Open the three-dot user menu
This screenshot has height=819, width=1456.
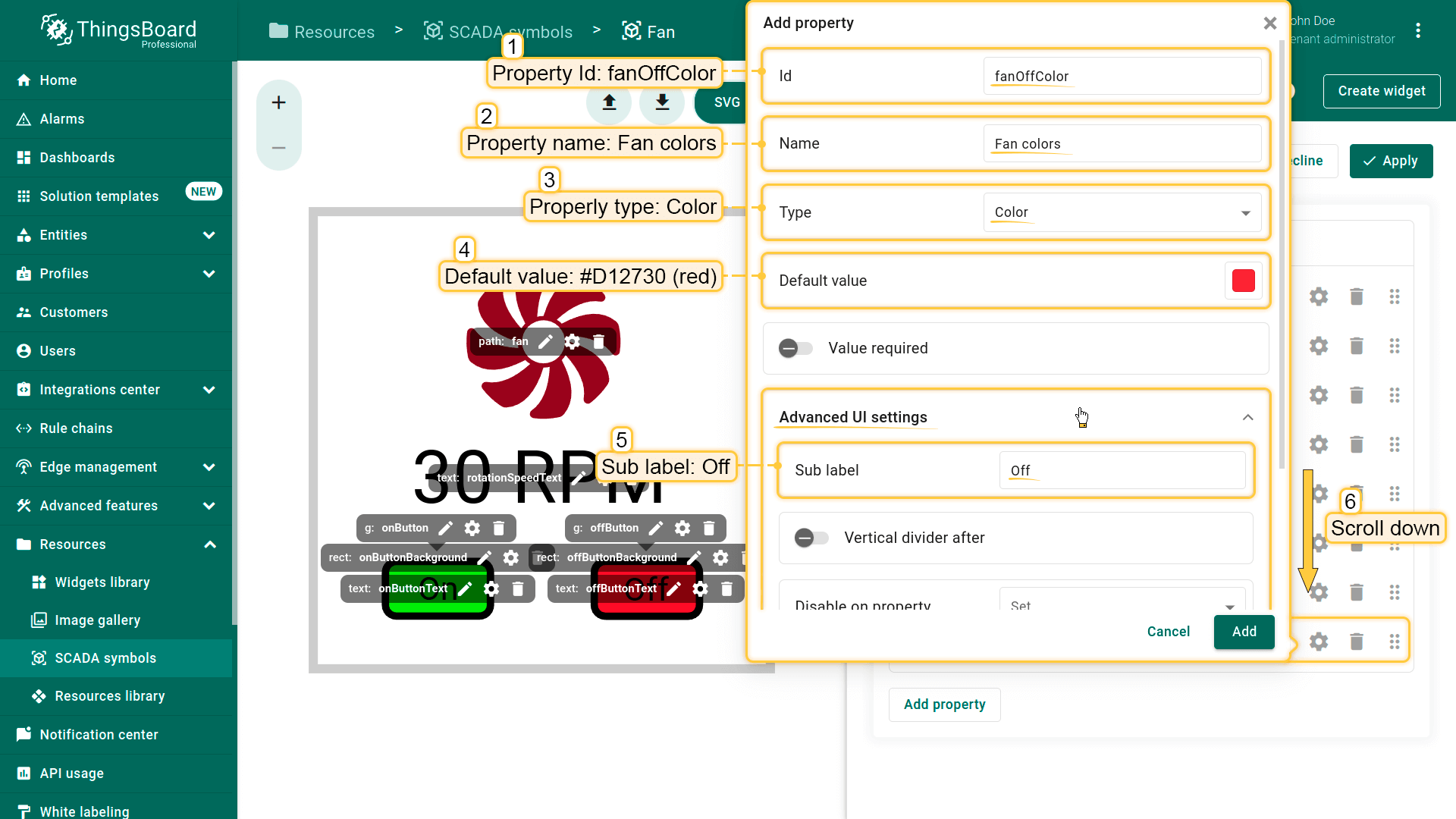[x=1417, y=30]
